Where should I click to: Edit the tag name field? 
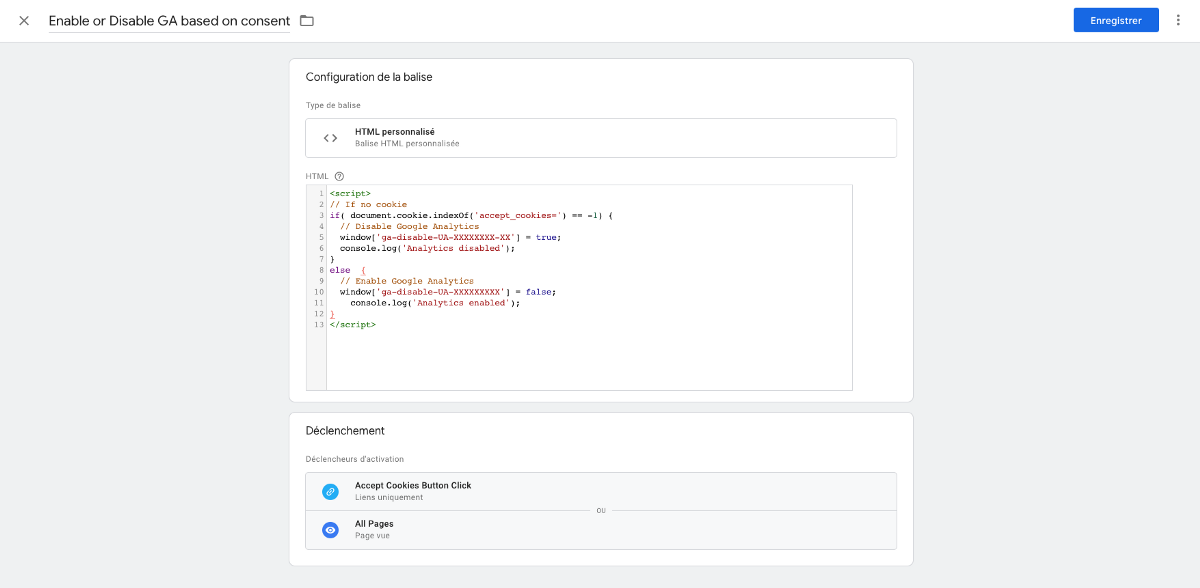(169, 21)
